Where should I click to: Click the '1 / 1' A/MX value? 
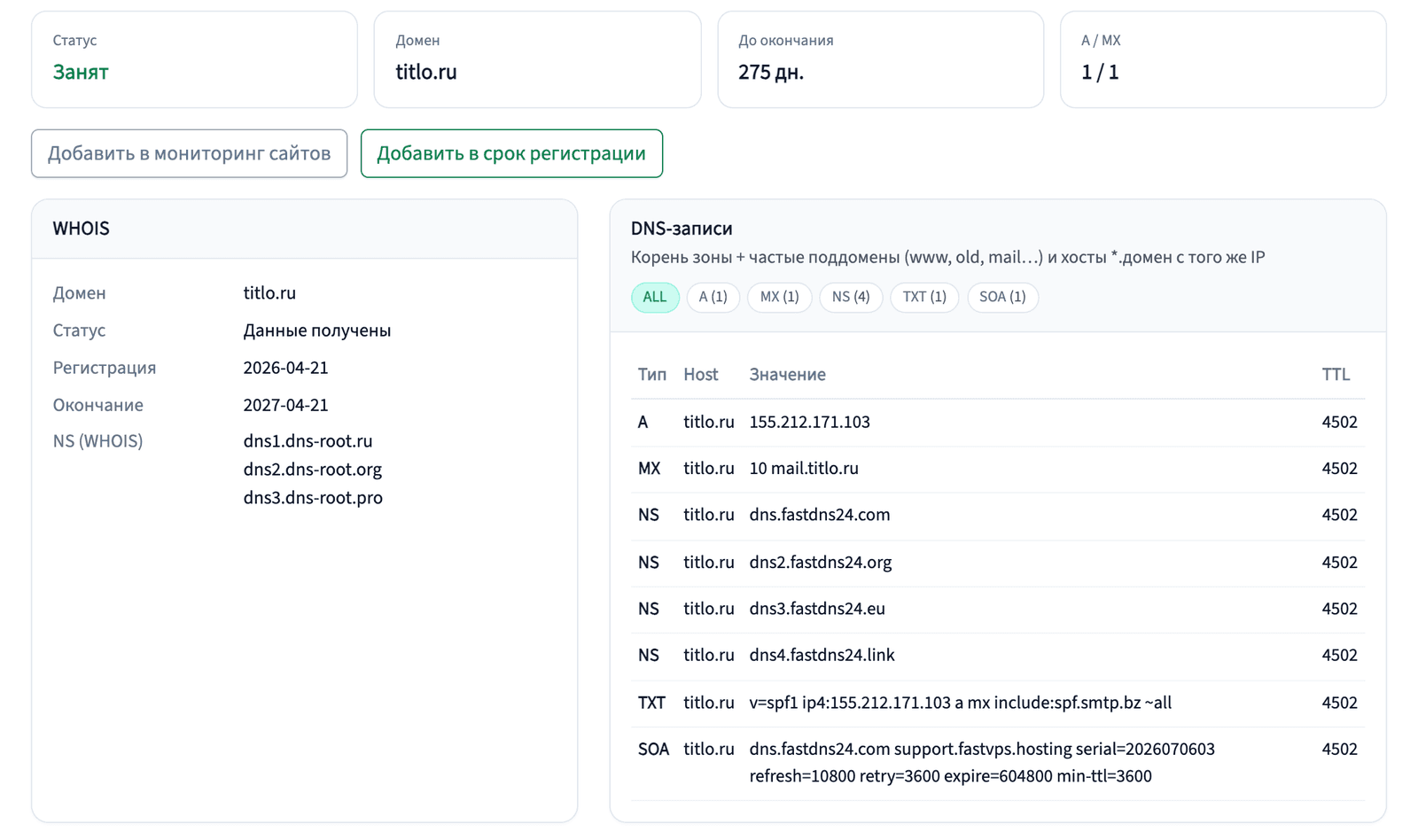tap(1100, 72)
